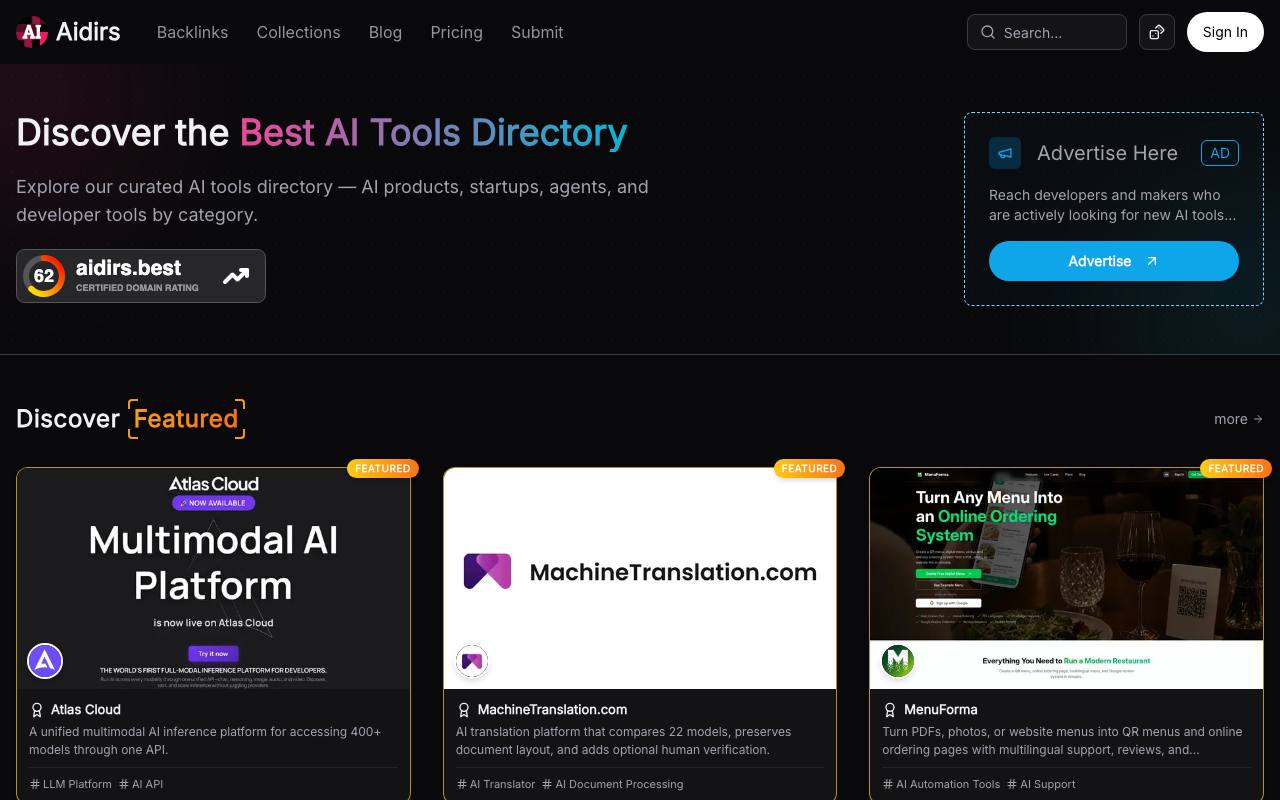Screen dimensions: 1280x800
Task: Click the trending arrow on the aidirs.best badge
Action: (x=236, y=276)
